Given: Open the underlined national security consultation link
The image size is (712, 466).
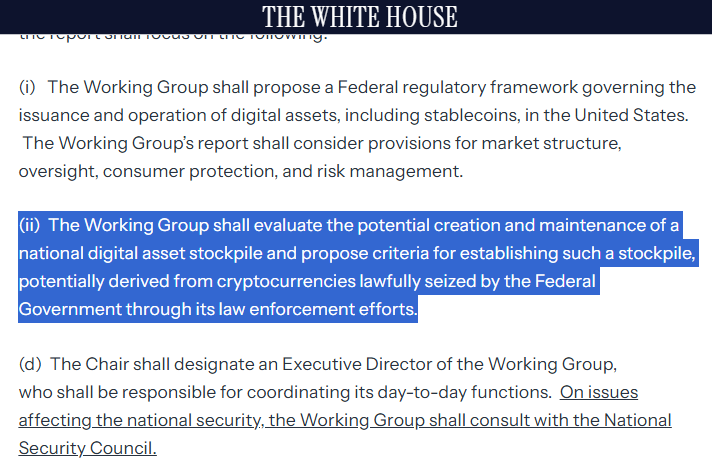Looking at the screenshot, I should (x=344, y=420).
